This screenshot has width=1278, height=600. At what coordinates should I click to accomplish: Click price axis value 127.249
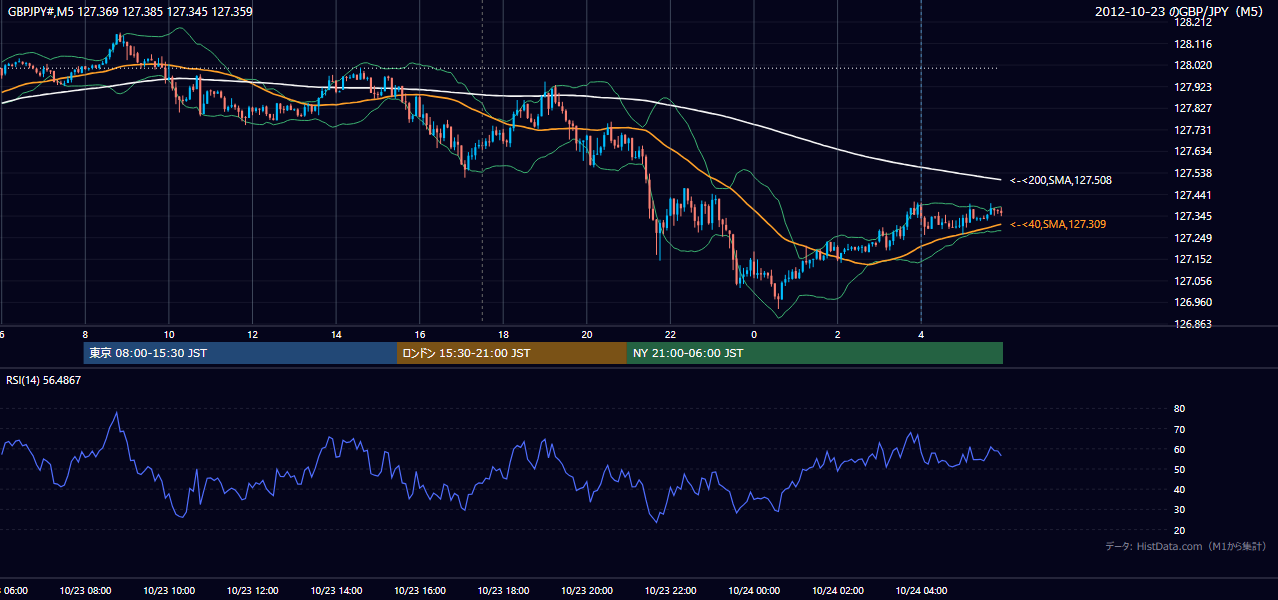(x=1193, y=238)
